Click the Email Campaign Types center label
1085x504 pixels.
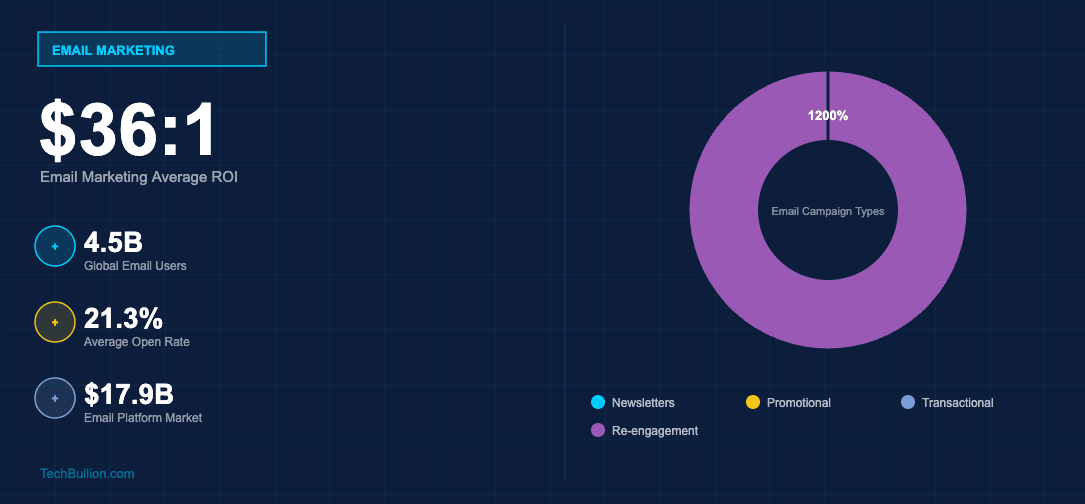(x=828, y=211)
